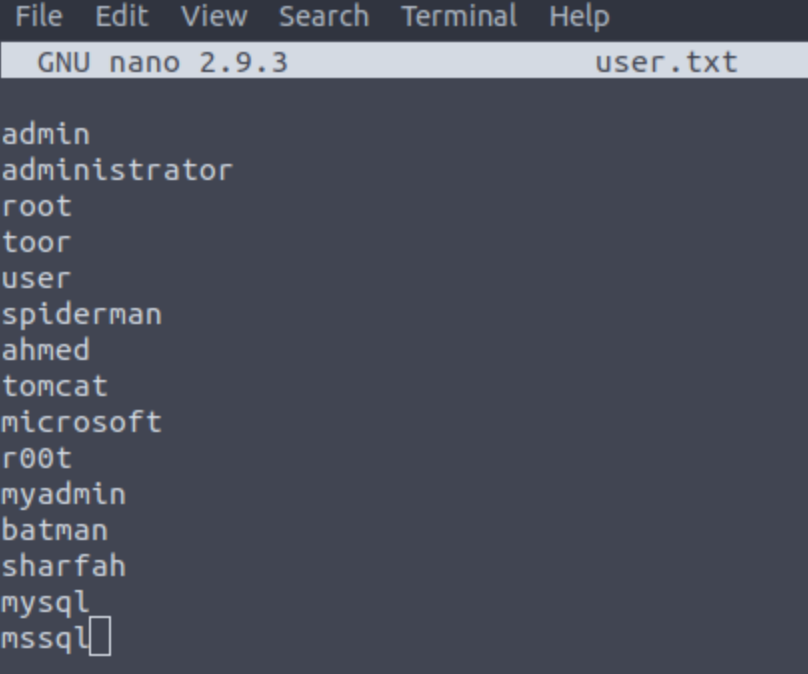Screen dimensions: 808x674
Task: Place cursor on the sharfah line
Action: tap(64, 567)
